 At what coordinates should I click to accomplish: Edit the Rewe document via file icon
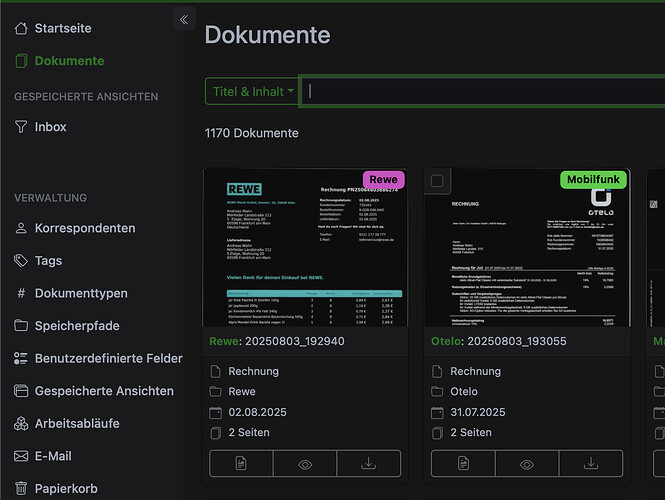(241, 464)
